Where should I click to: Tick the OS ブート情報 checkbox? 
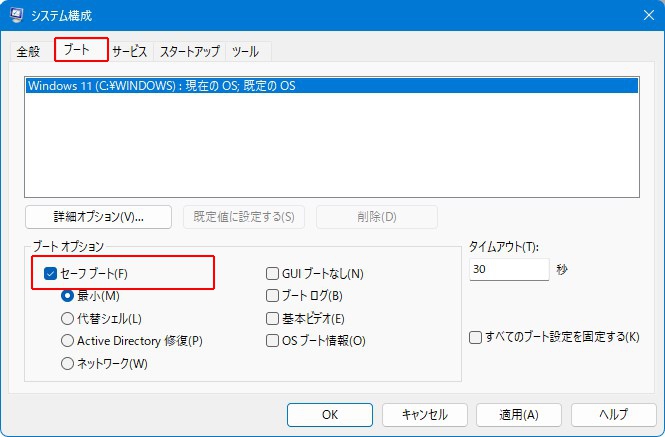[x=272, y=341]
